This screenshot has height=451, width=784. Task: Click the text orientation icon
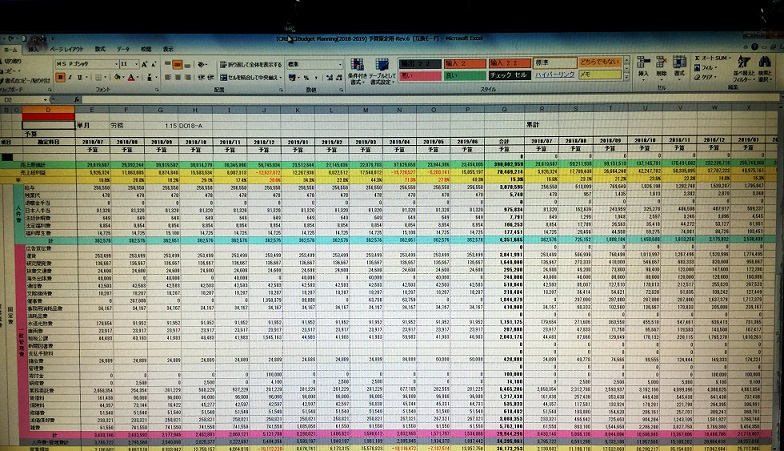click(x=202, y=65)
